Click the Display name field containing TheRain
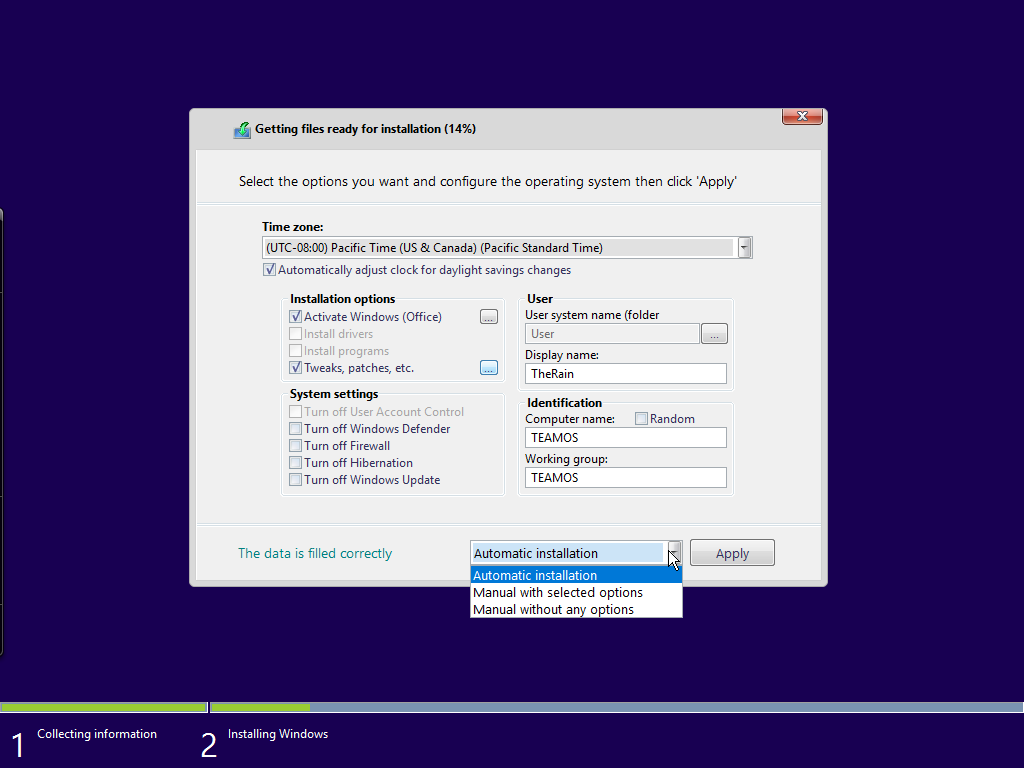Screen dimensions: 1024x768 [626, 374]
